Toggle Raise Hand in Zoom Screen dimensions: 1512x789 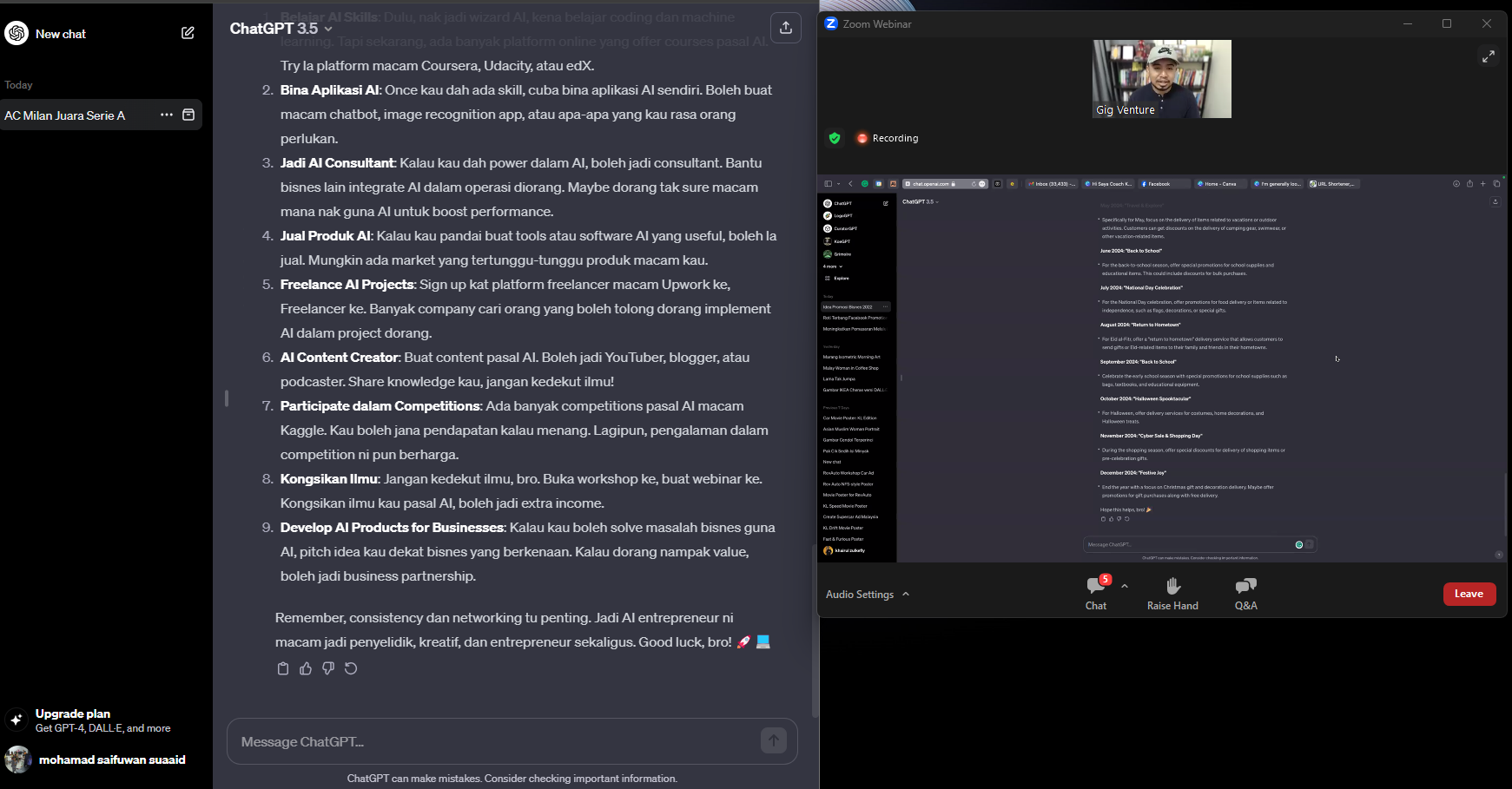pos(1172,594)
